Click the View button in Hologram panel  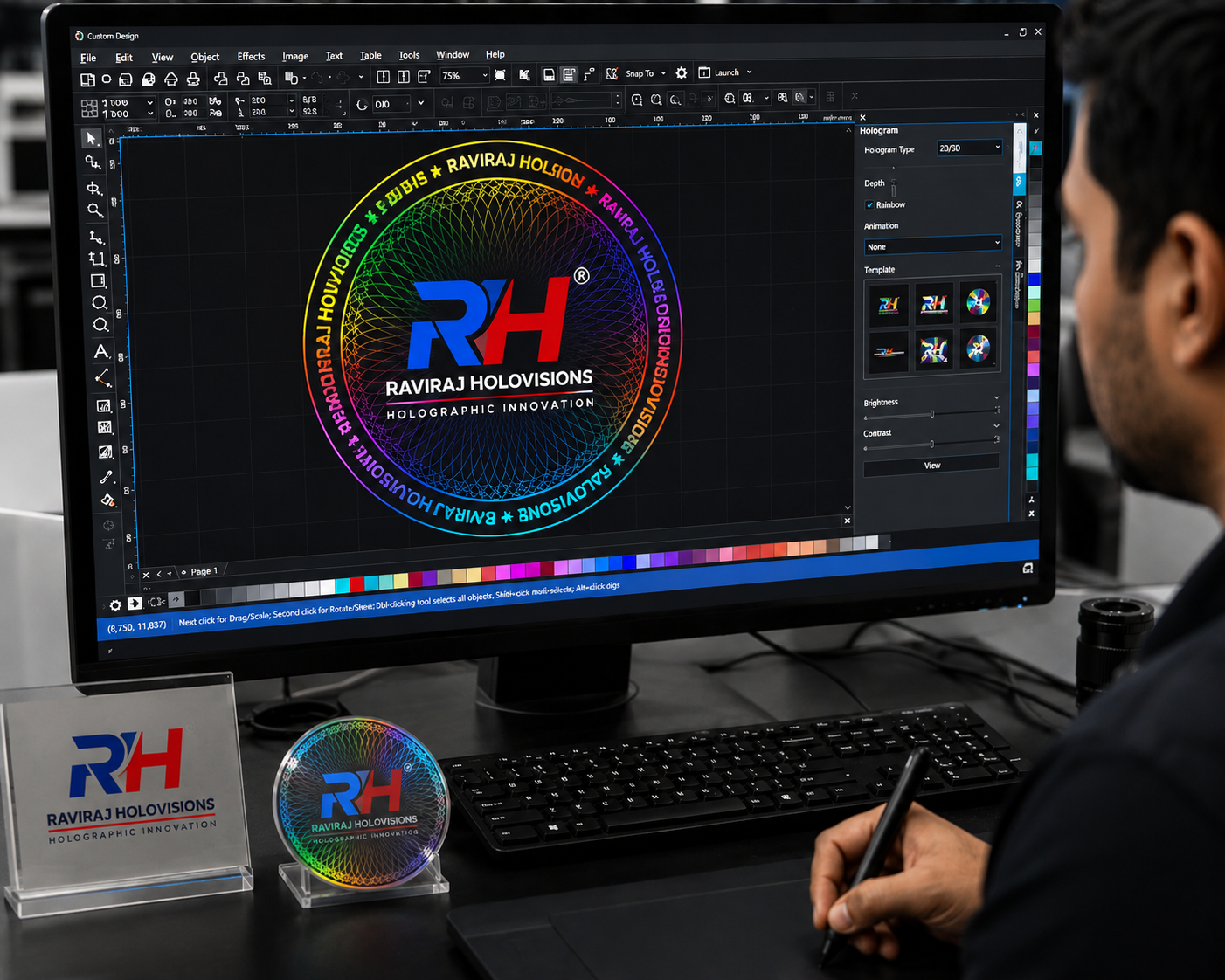point(931,466)
